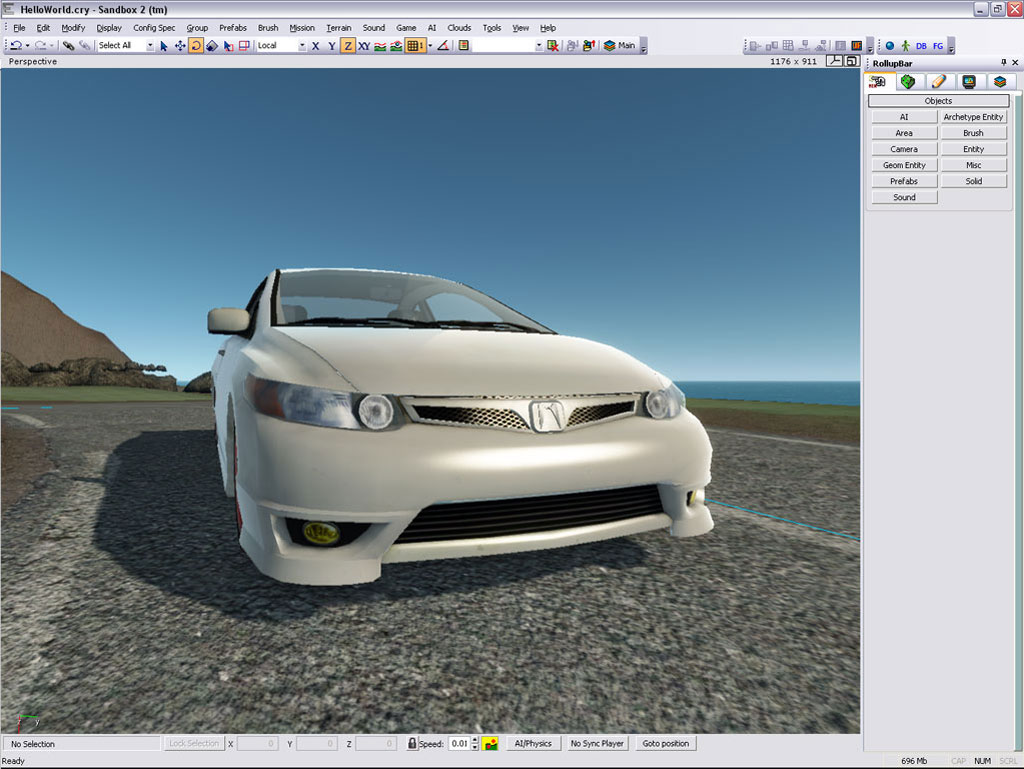Click the Speed value field
Image resolution: width=1024 pixels, height=769 pixels.
[459, 744]
